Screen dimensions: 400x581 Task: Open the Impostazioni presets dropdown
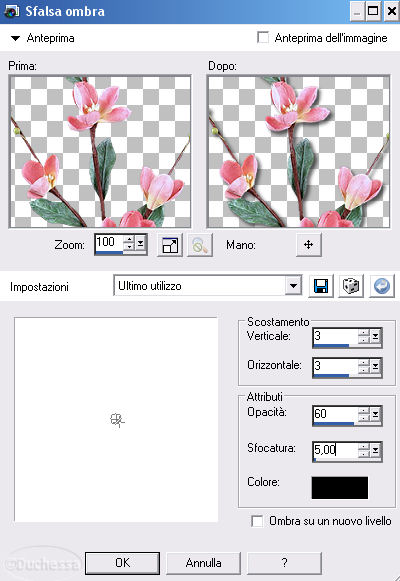[293, 286]
